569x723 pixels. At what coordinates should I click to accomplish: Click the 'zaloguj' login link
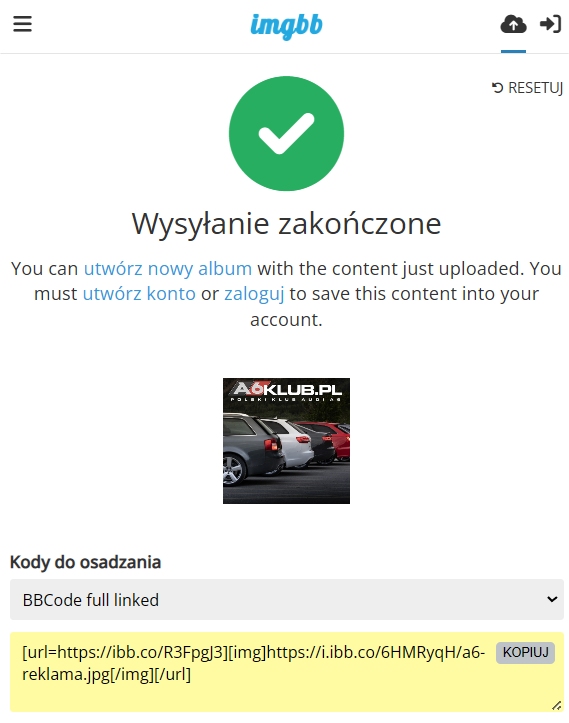click(x=254, y=294)
